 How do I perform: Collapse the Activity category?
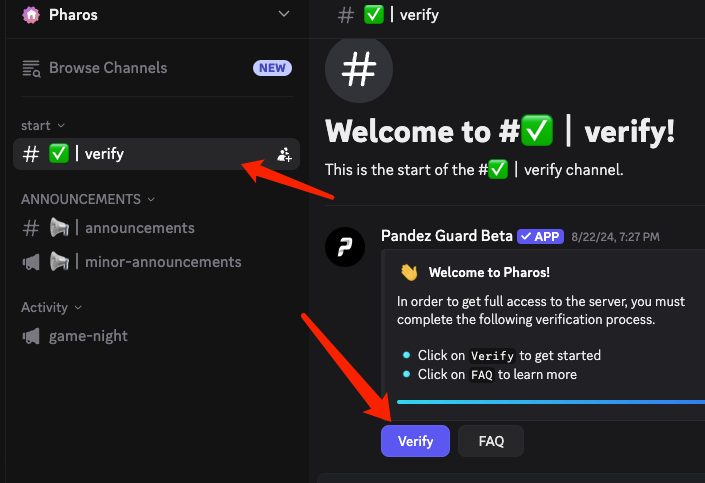point(51,307)
